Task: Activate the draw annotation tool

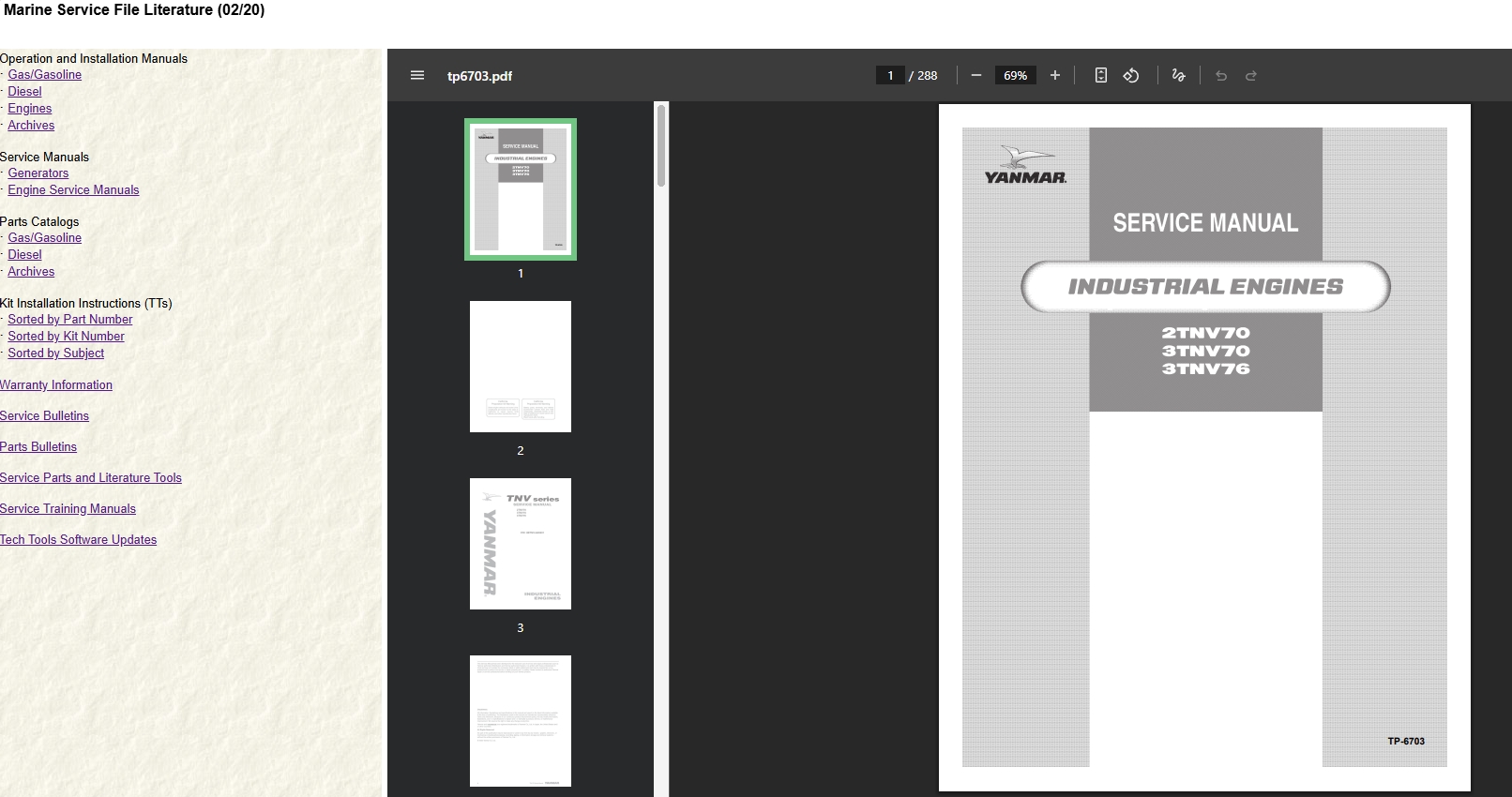Action: (x=1179, y=76)
